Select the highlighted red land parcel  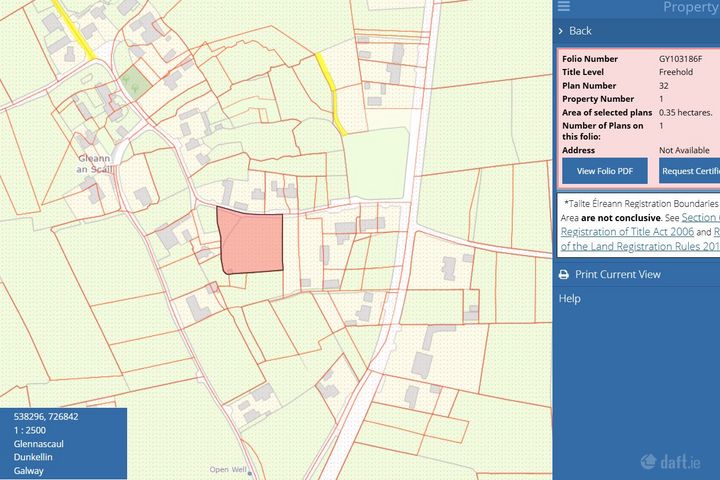[251, 243]
